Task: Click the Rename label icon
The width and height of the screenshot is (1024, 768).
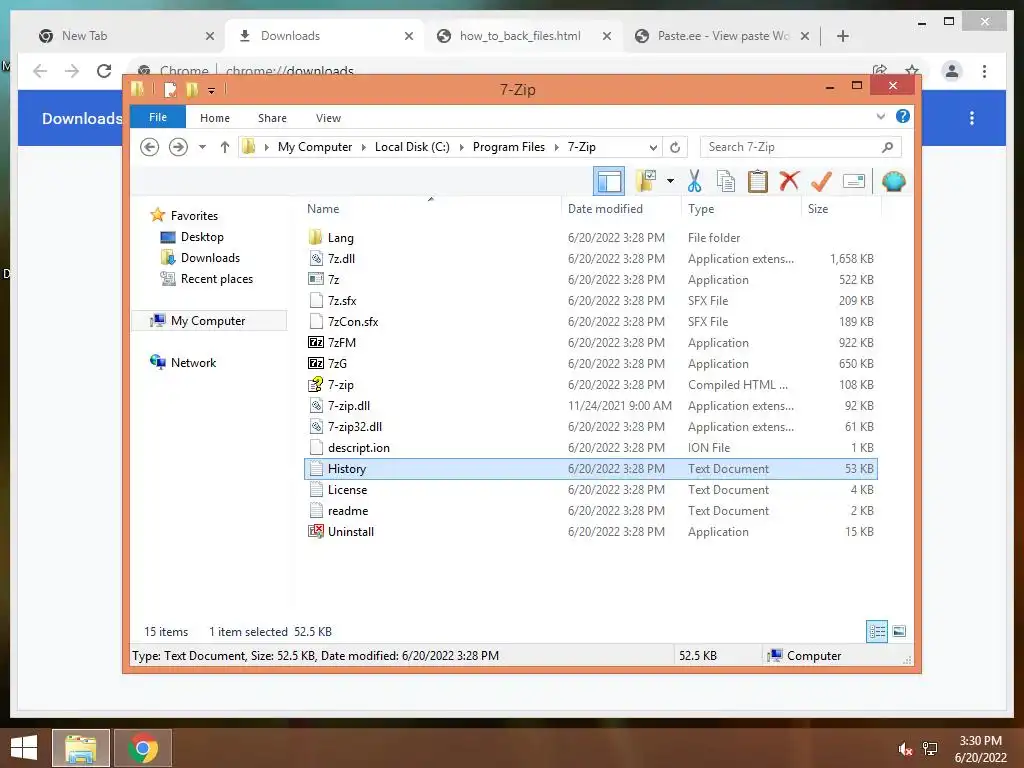Action: pos(854,181)
